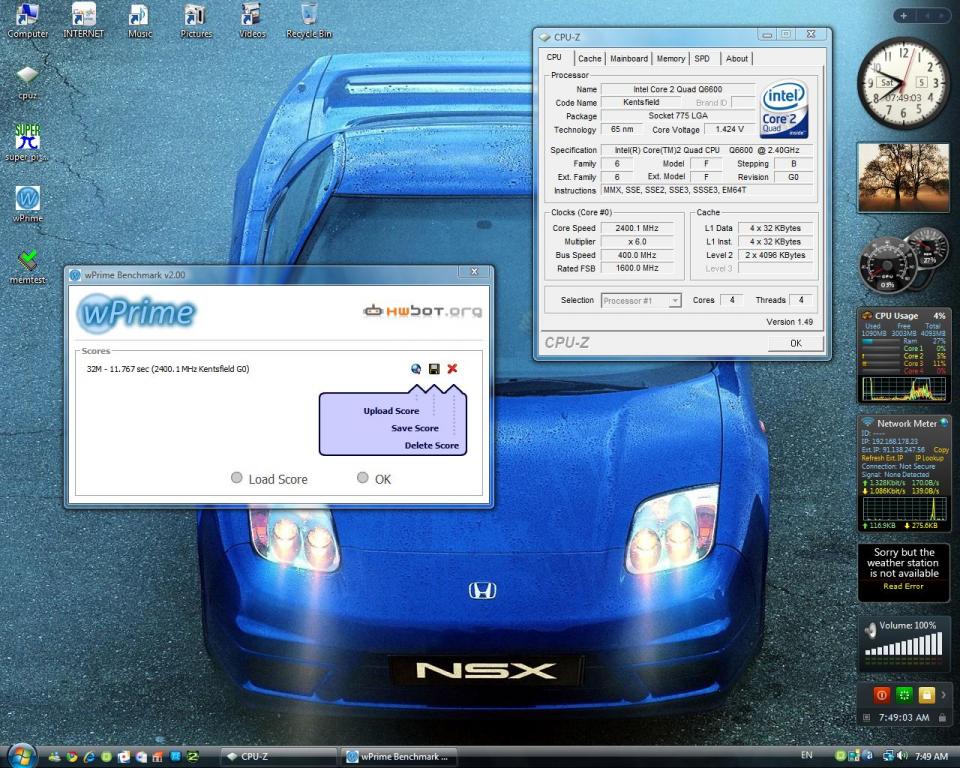Select the wPrime desktop icon
960x768 pixels.
(28, 204)
